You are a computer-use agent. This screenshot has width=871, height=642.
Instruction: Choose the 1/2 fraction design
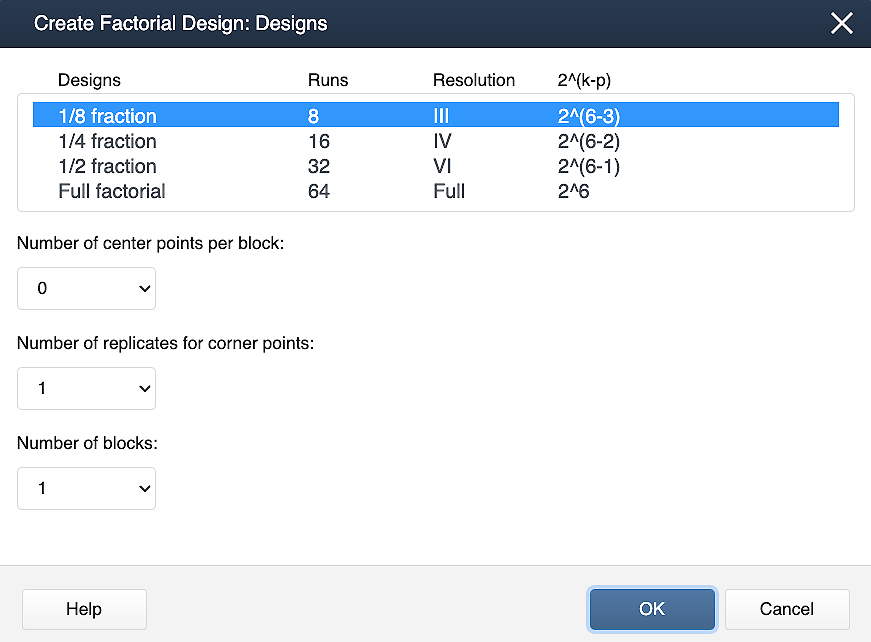pyautogui.click(x=108, y=166)
